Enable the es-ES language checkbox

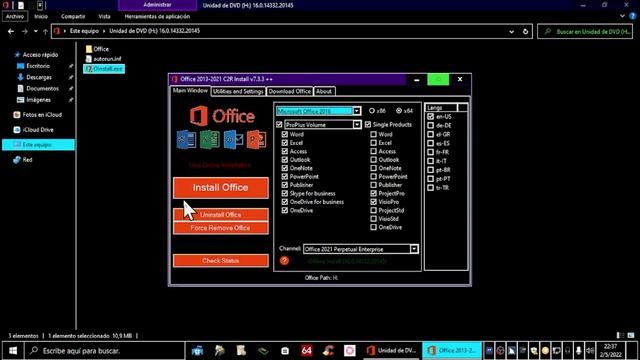(x=430, y=143)
